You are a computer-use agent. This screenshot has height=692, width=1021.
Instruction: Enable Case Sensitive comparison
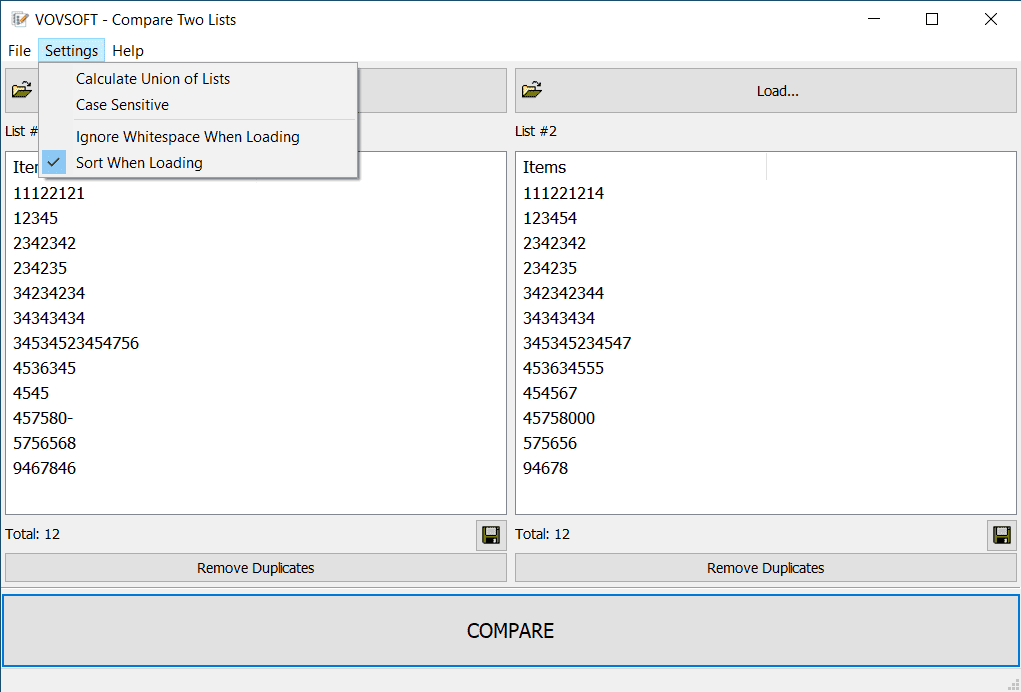coord(122,104)
